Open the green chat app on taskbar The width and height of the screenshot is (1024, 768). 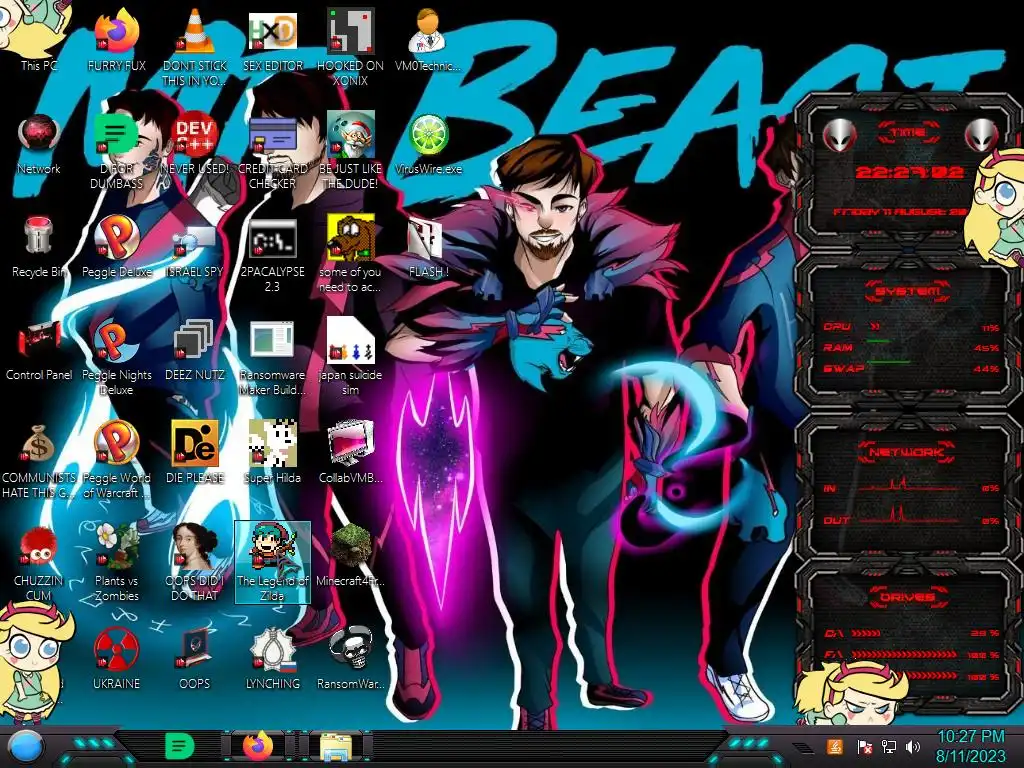(179, 746)
